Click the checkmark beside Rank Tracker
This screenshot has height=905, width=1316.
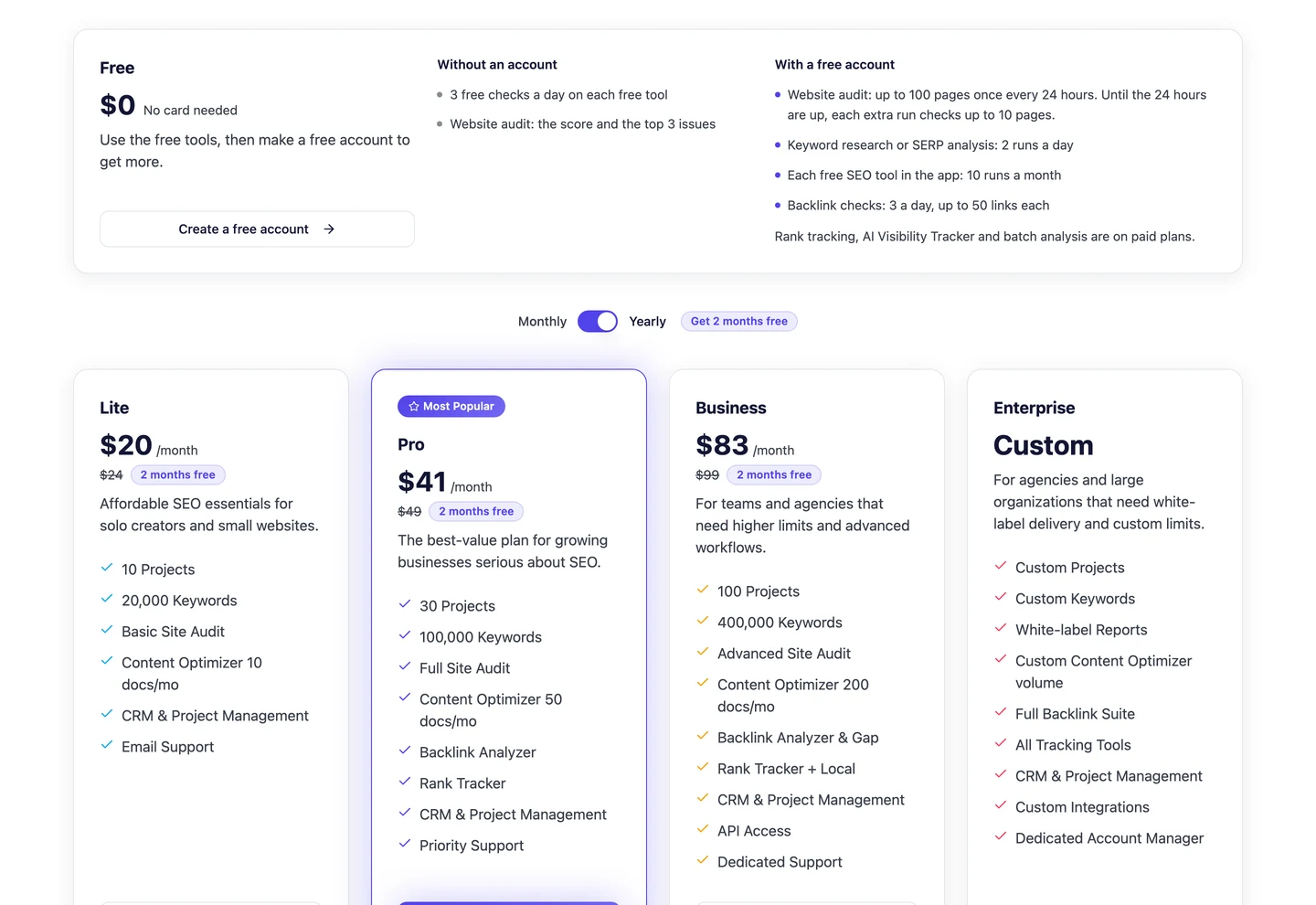pos(405,783)
